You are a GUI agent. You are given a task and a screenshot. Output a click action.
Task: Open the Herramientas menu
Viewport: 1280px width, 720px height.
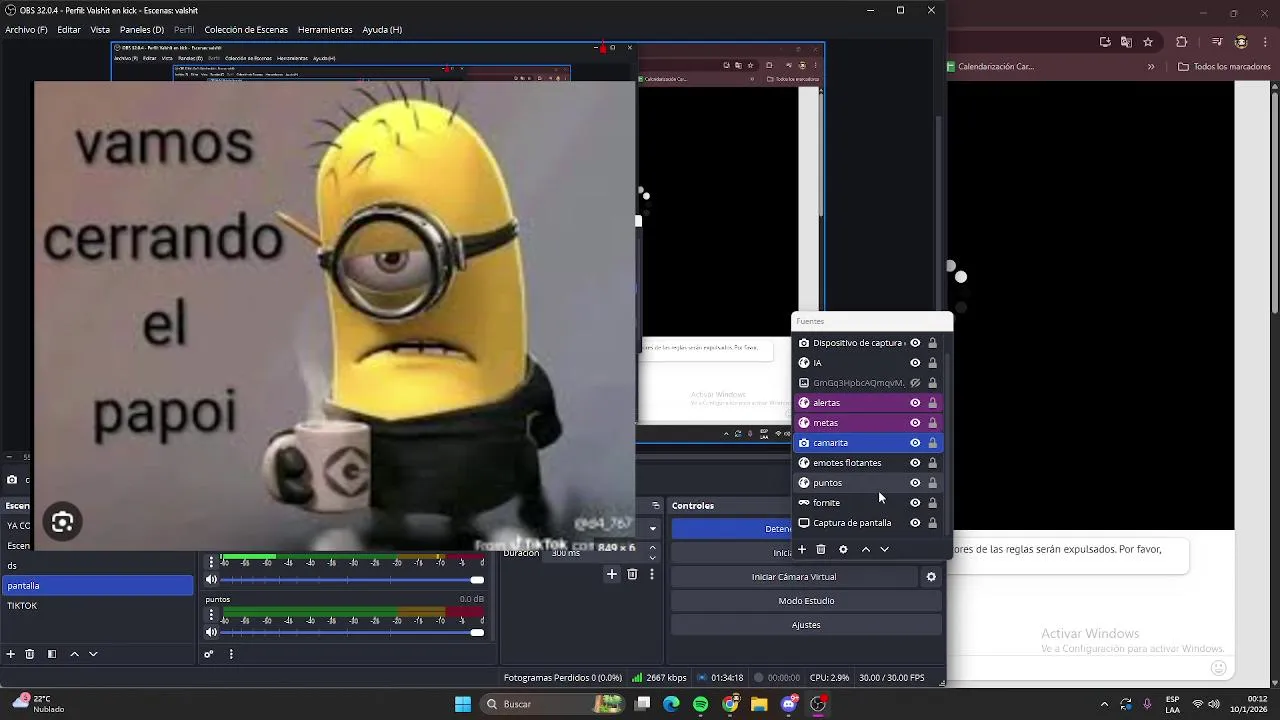pyautogui.click(x=325, y=30)
